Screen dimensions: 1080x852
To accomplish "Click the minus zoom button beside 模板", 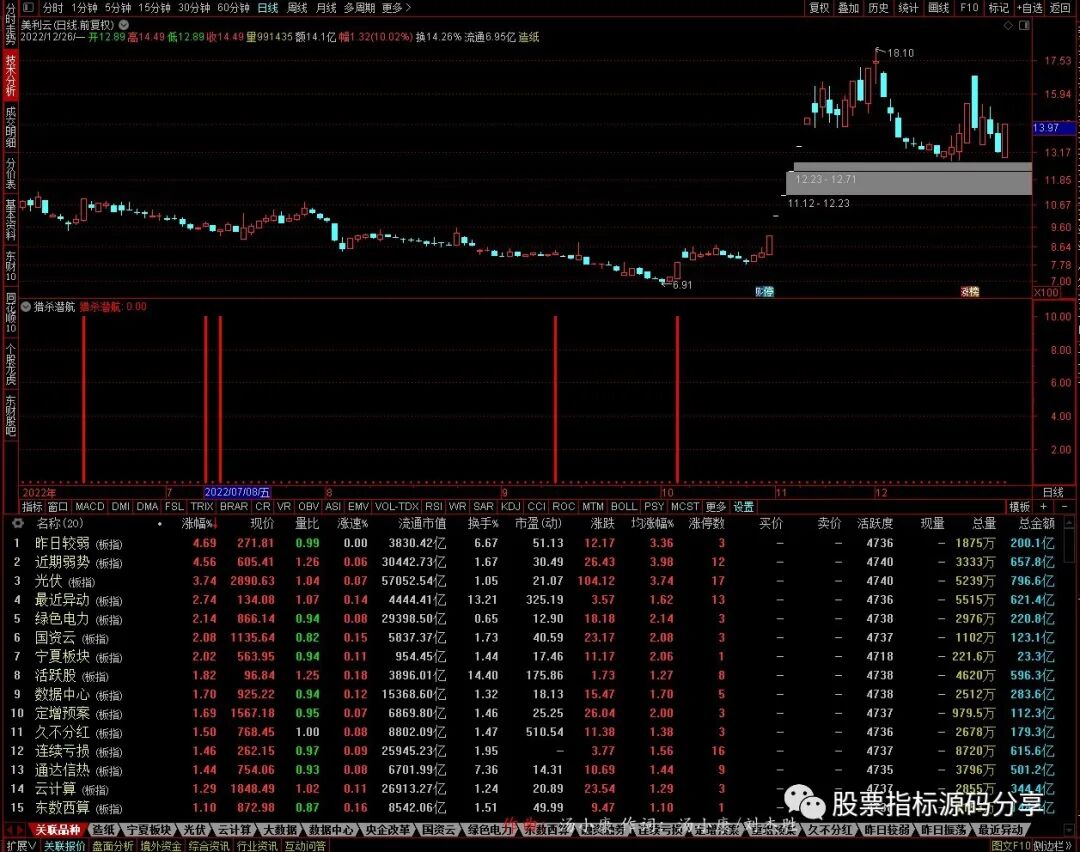I will [x=1063, y=507].
